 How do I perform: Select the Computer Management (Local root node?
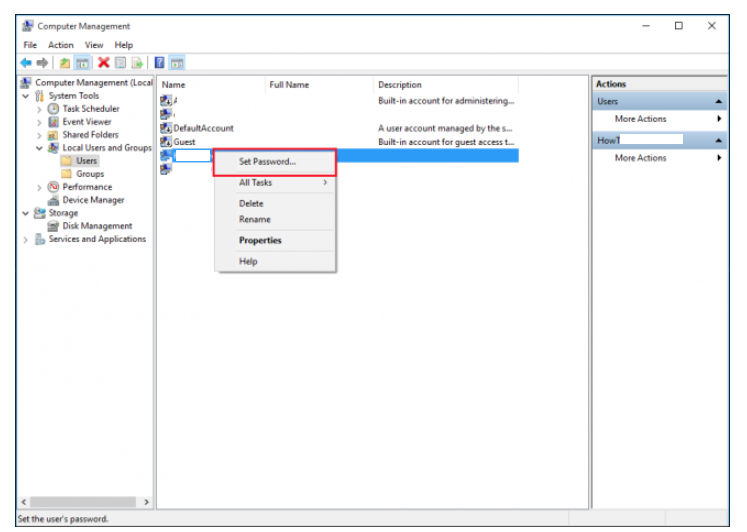tap(94, 82)
